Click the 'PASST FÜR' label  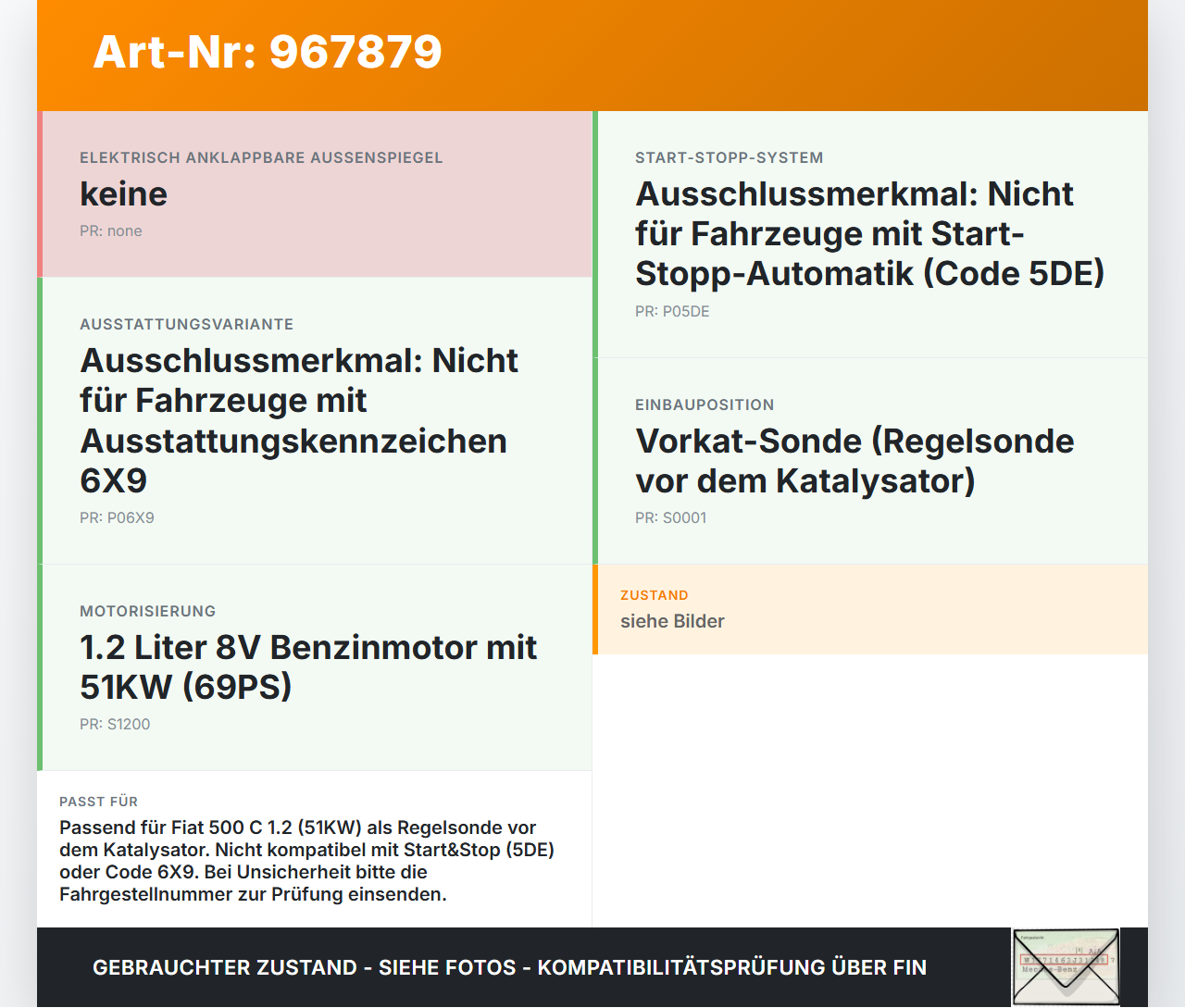pyautogui.click(x=98, y=802)
